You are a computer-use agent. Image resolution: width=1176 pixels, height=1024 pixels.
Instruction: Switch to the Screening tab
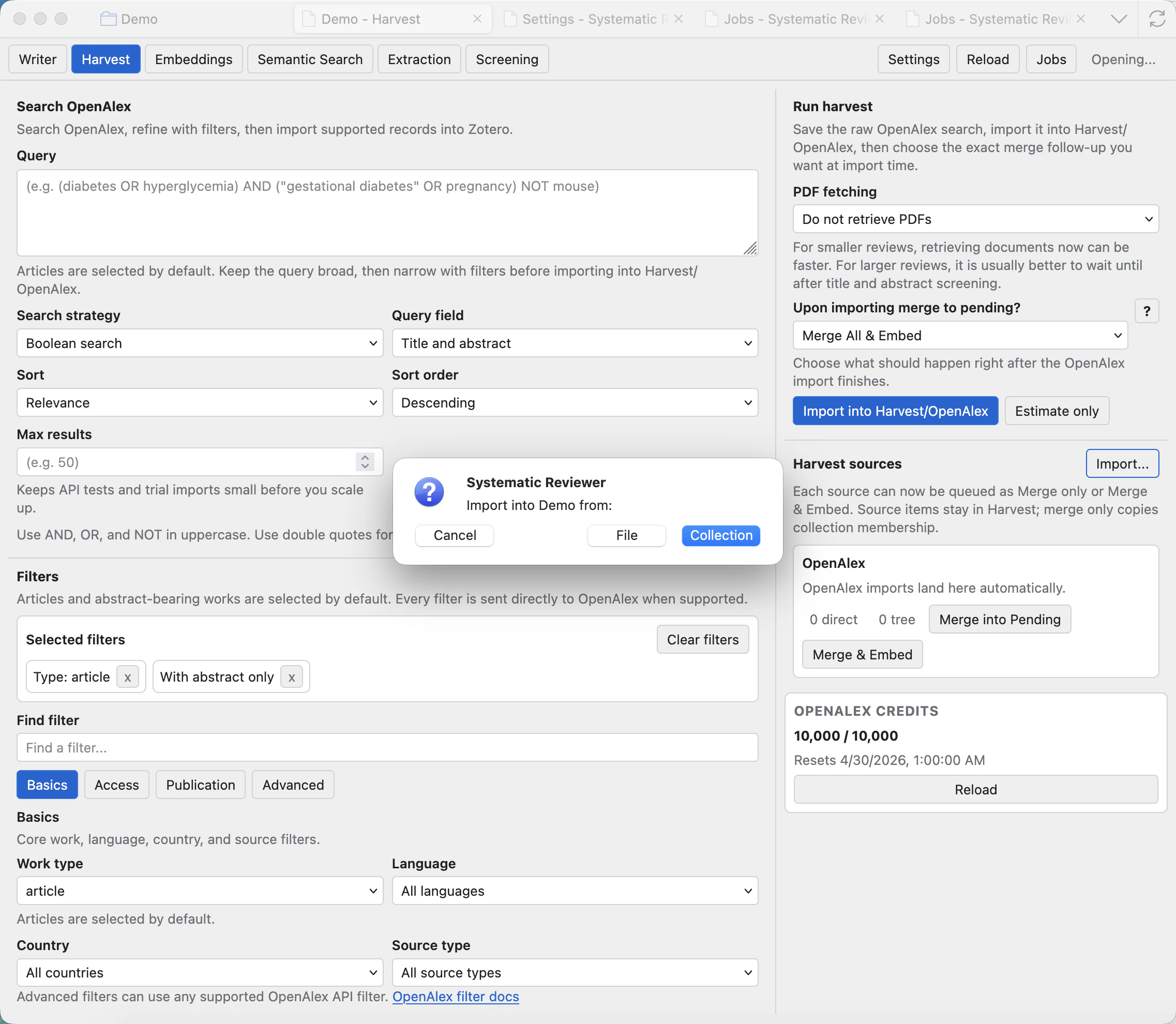pos(507,59)
